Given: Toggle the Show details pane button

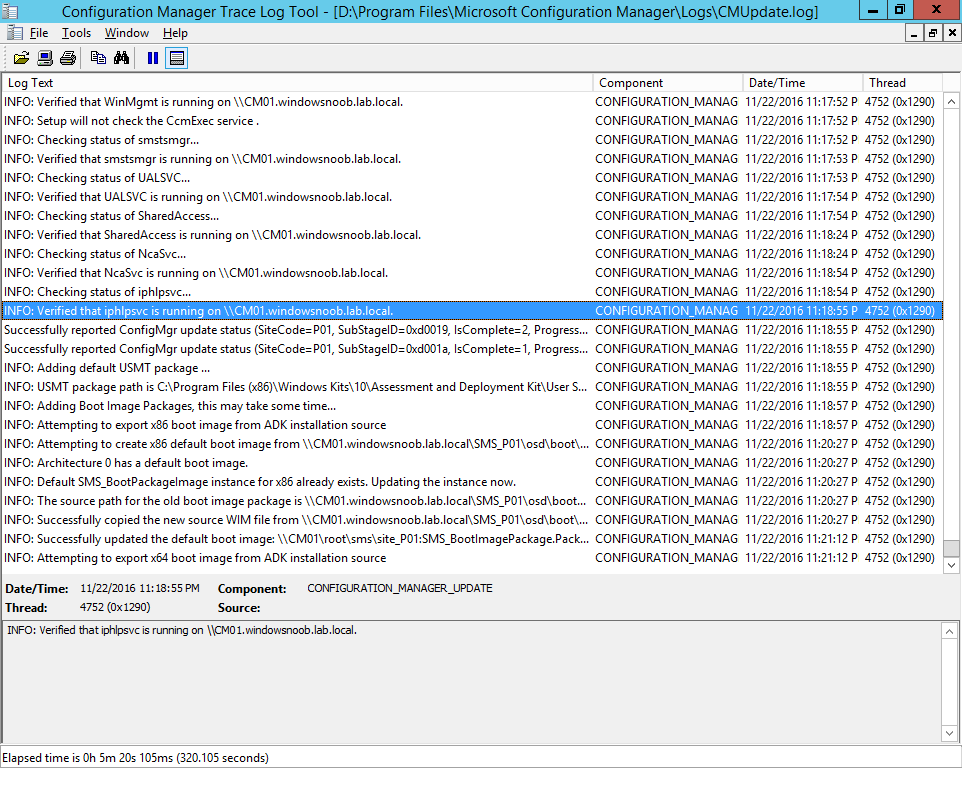Looking at the screenshot, I should click(177, 58).
